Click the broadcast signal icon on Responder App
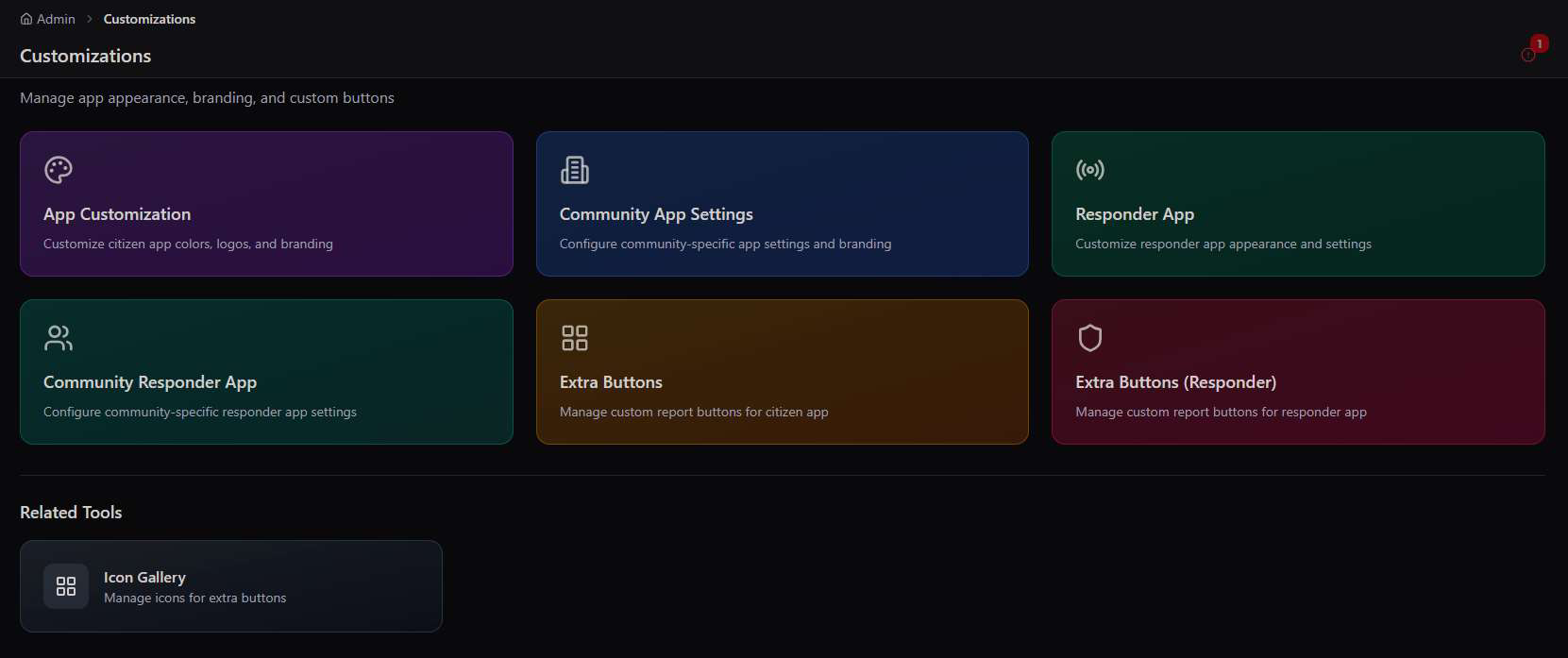The height and width of the screenshot is (658, 1568). [x=1090, y=170]
